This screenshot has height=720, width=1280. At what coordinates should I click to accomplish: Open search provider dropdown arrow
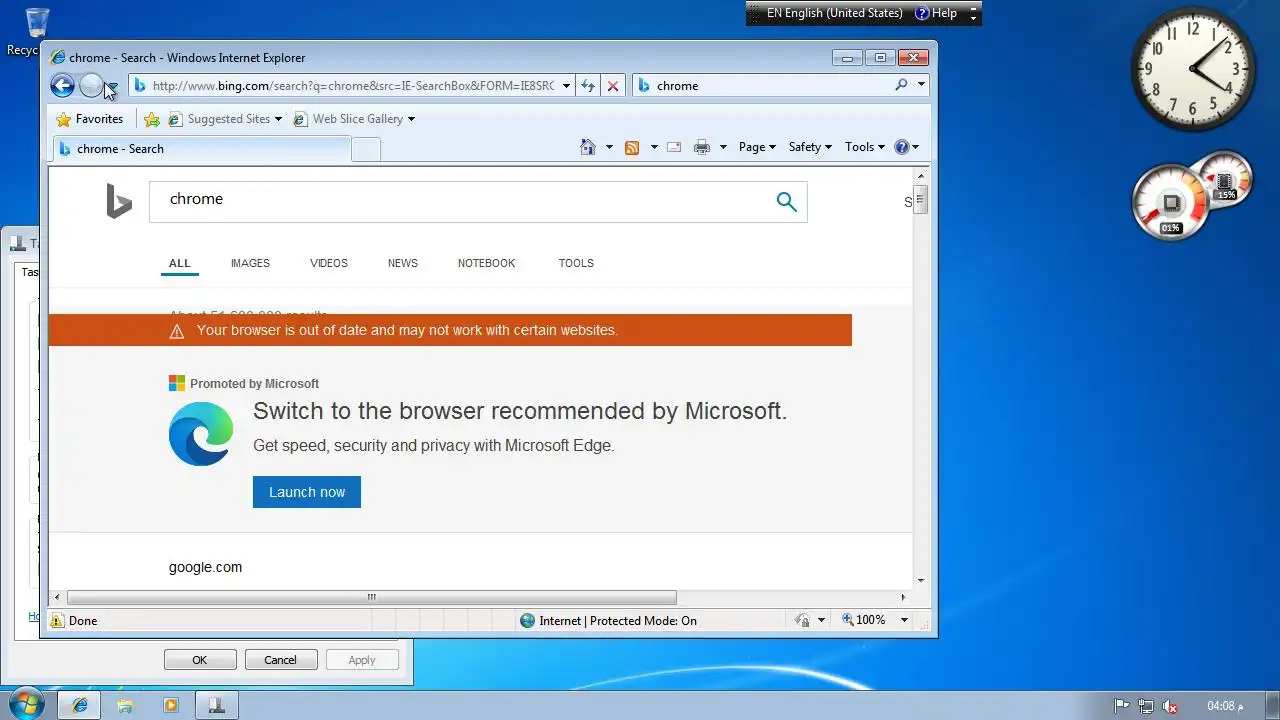click(x=921, y=85)
